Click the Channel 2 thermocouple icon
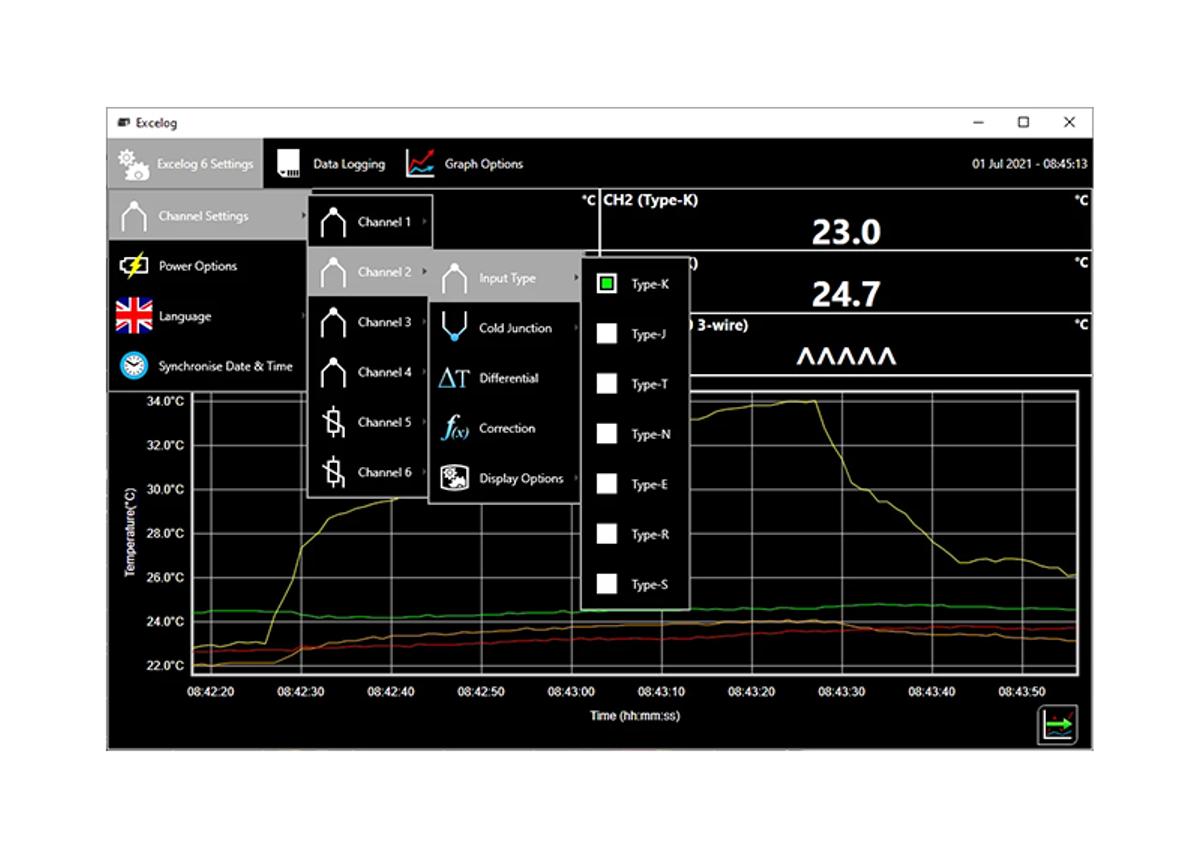1200x857 pixels. (333, 273)
